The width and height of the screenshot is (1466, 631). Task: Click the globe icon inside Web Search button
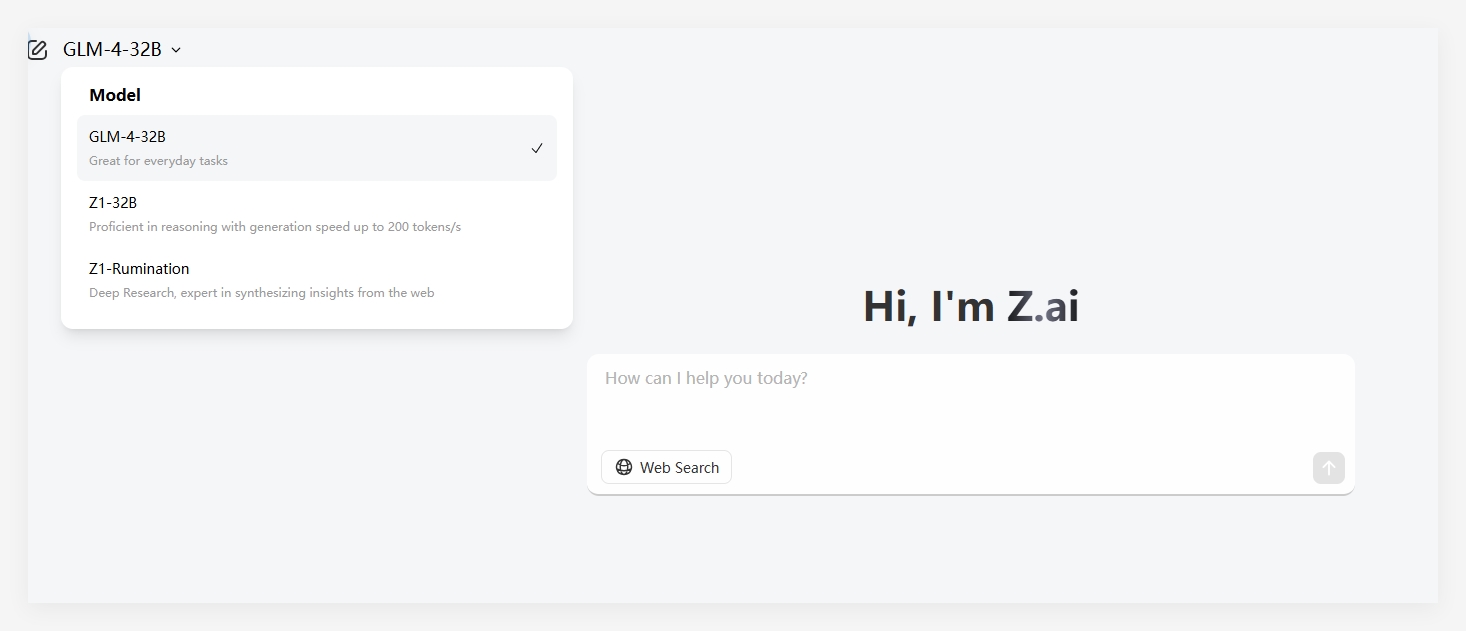(x=623, y=467)
